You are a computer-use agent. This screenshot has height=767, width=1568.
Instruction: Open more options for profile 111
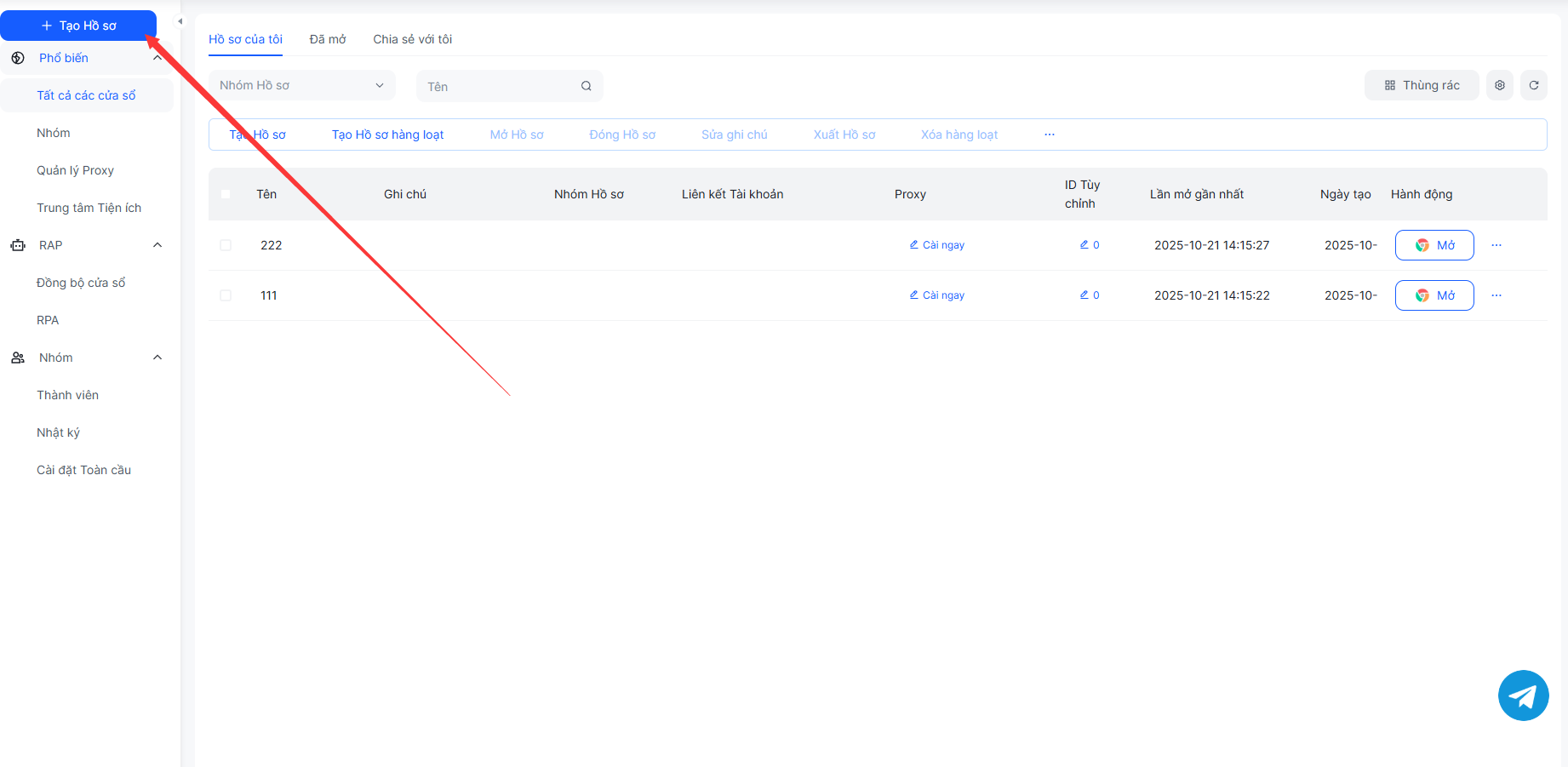coord(1496,295)
